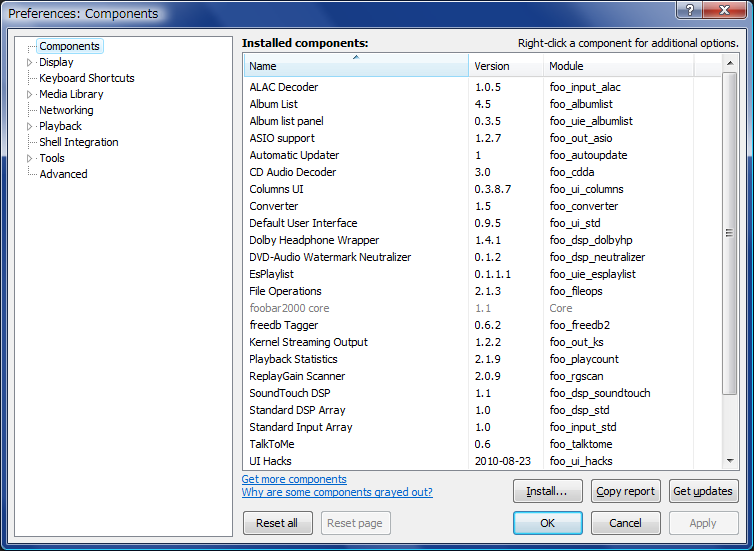Expand the Playback tree node
Viewport: 754px width, 551px height.
[x=29, y=126]
